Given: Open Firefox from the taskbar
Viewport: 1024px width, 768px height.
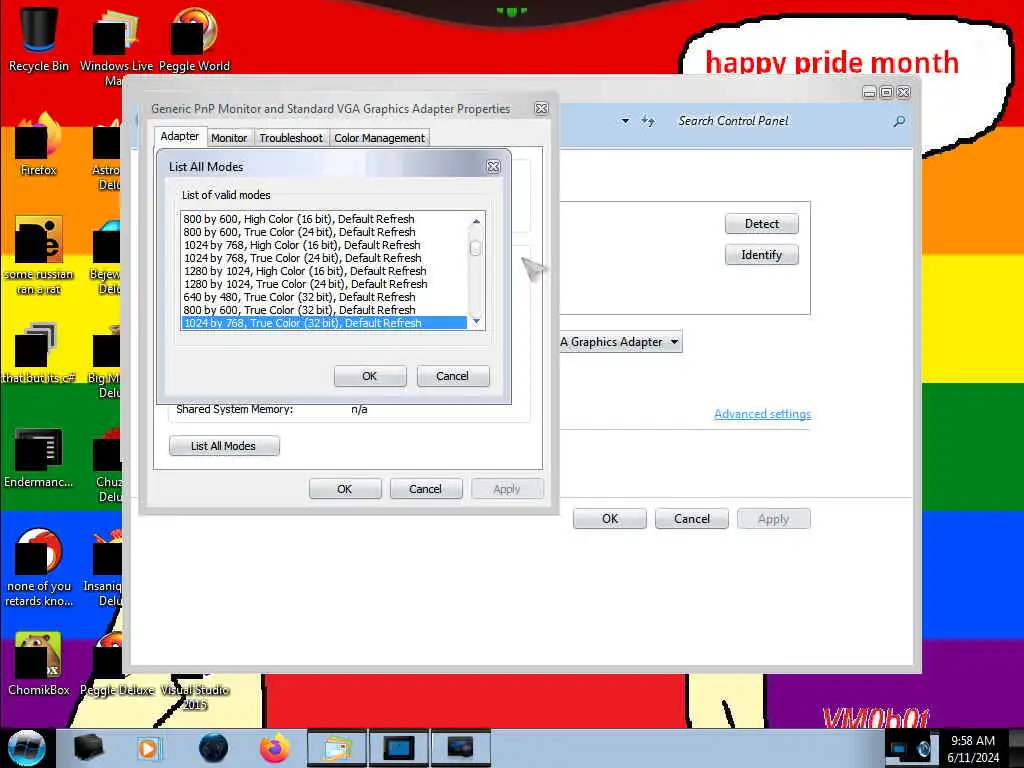Looking at the screenshot, I should [275, 748].
